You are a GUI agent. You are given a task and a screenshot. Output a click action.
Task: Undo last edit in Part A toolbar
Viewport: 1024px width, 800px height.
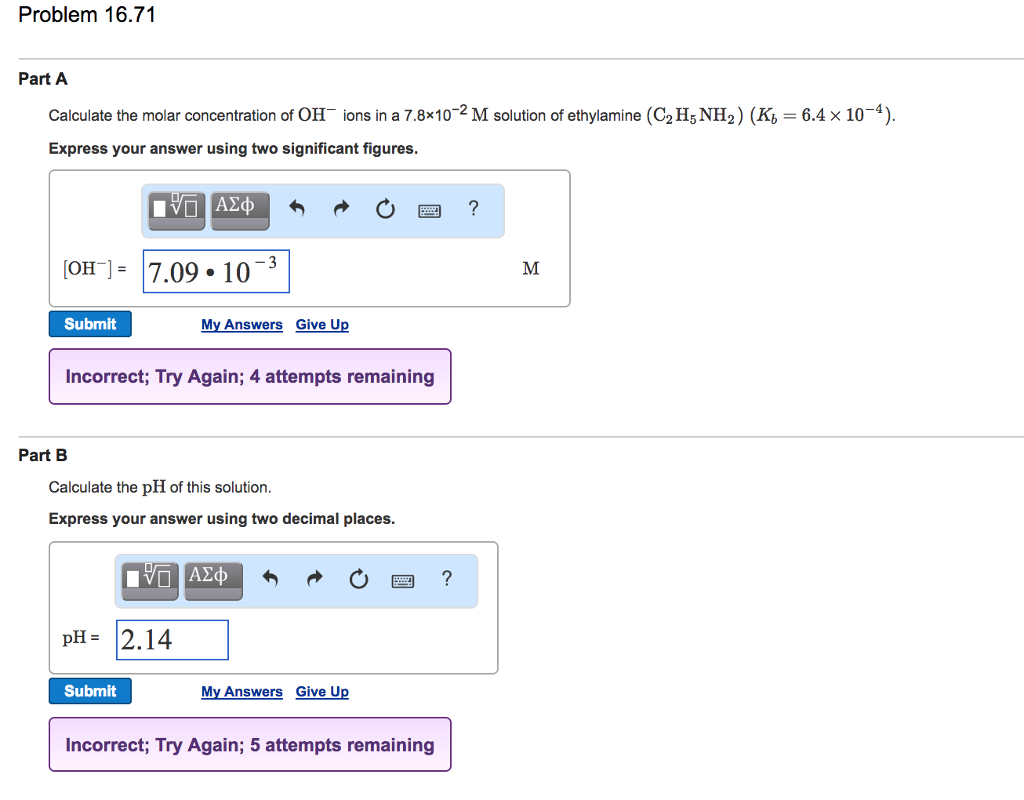point(297,208)
